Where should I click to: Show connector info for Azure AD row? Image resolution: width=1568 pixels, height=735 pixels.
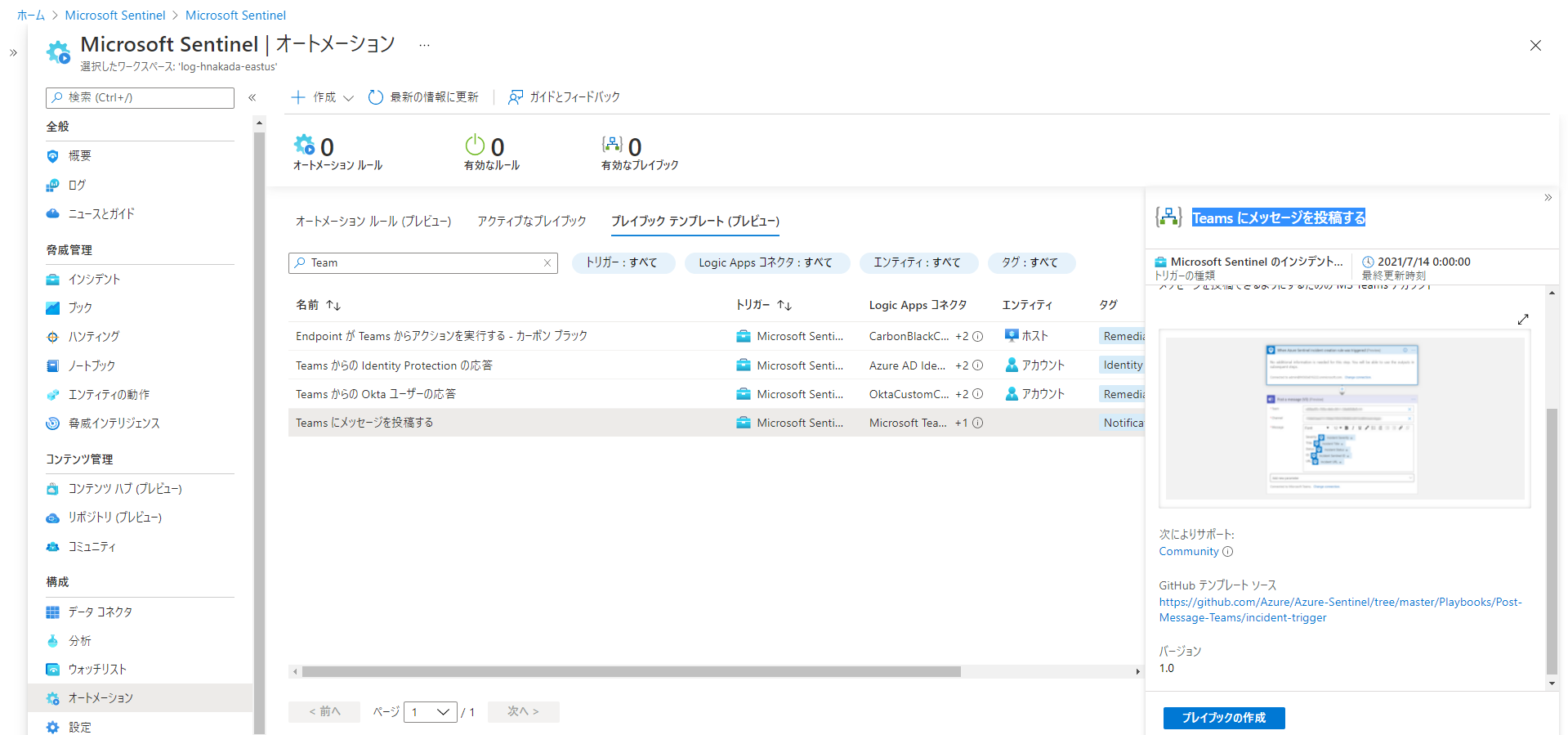point(977,365)
